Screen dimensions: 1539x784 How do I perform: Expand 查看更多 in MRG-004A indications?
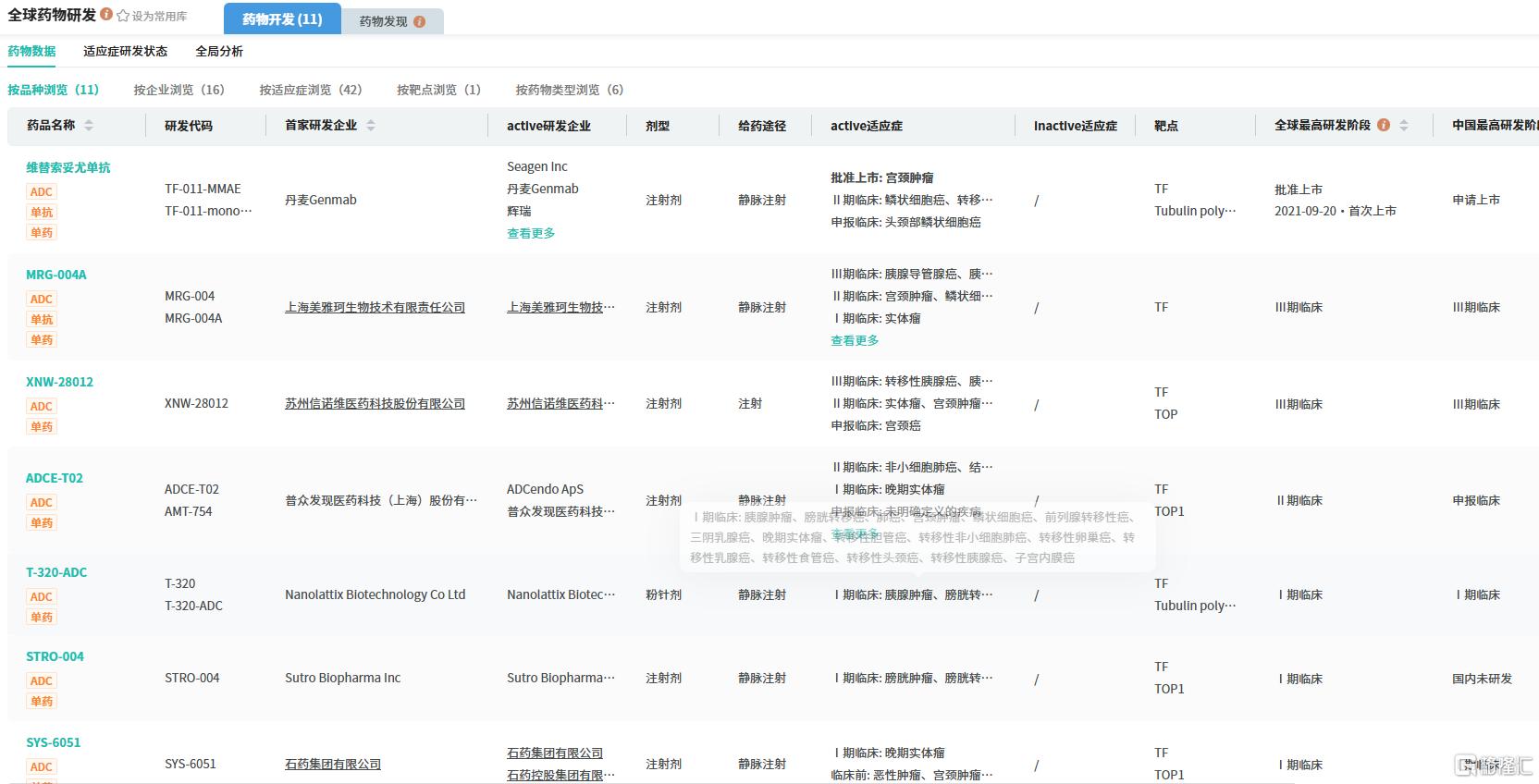855,340
